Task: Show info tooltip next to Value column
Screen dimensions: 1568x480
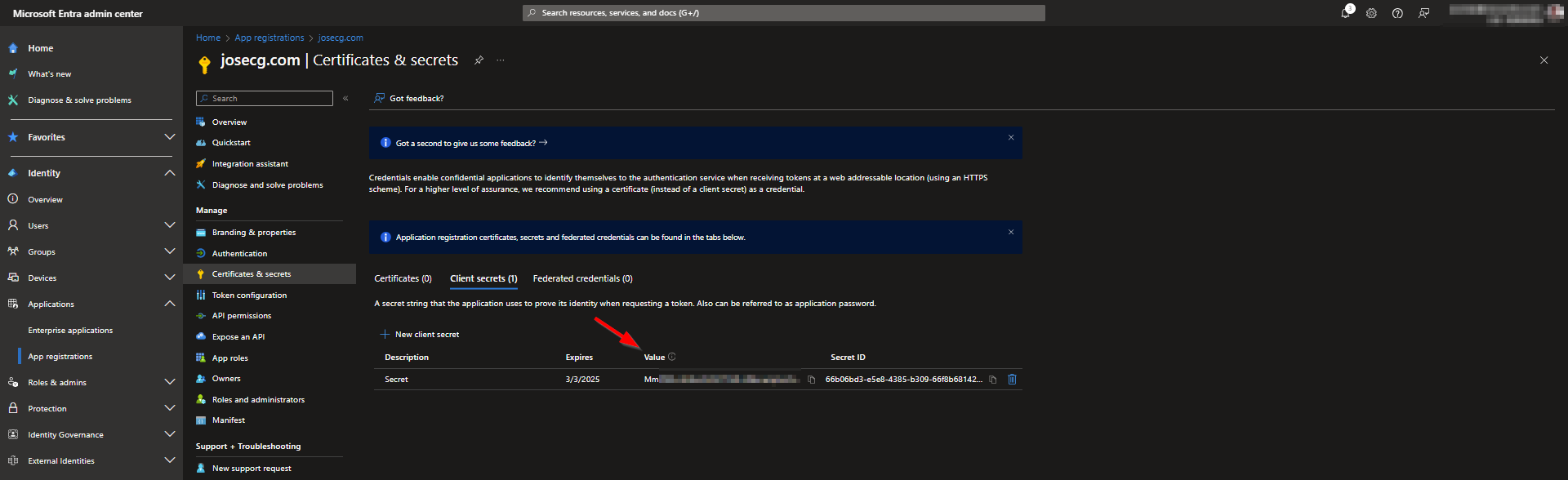Action: 672,357
